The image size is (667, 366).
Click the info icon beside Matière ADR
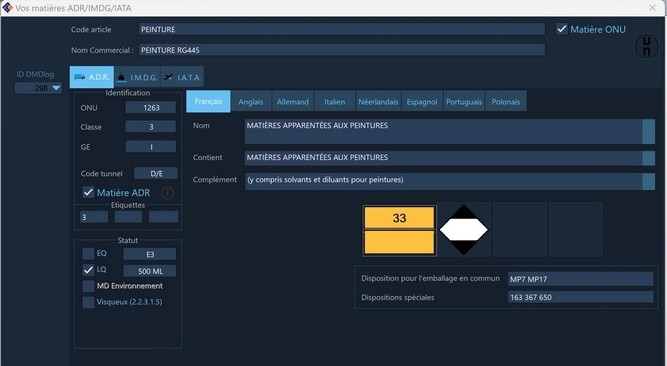pos(167,193)
